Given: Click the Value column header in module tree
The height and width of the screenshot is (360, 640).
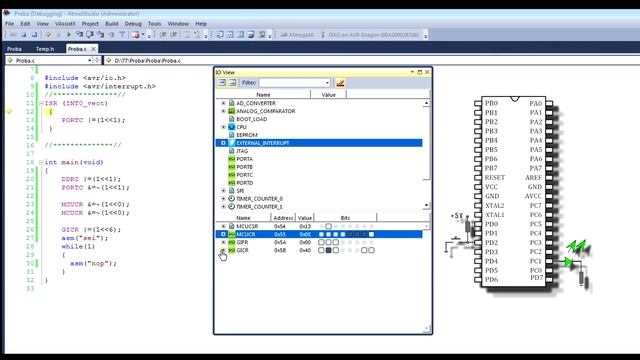Looking at the screenshot, I should point(329,95).
